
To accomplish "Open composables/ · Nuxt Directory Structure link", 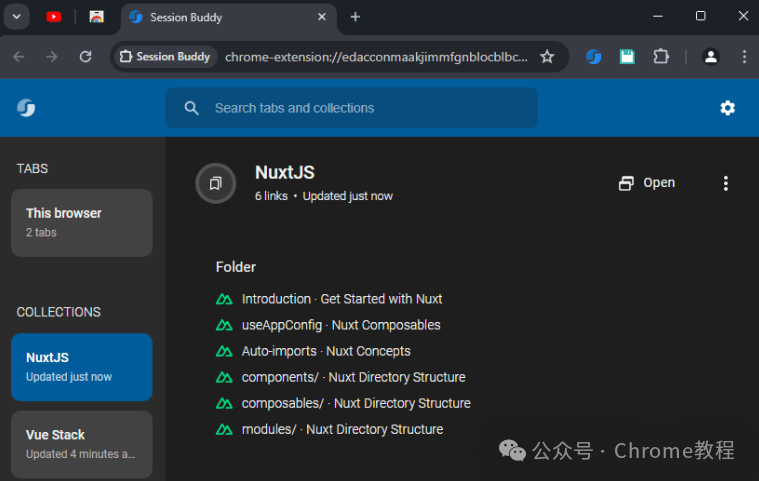I will click(x=356, y=404).
